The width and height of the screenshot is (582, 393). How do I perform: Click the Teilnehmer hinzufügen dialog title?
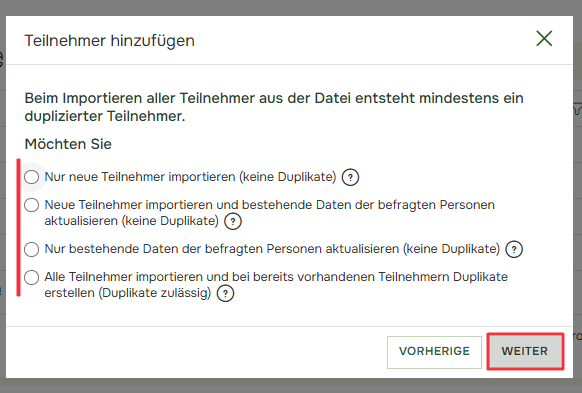click(x=109, y=40)
